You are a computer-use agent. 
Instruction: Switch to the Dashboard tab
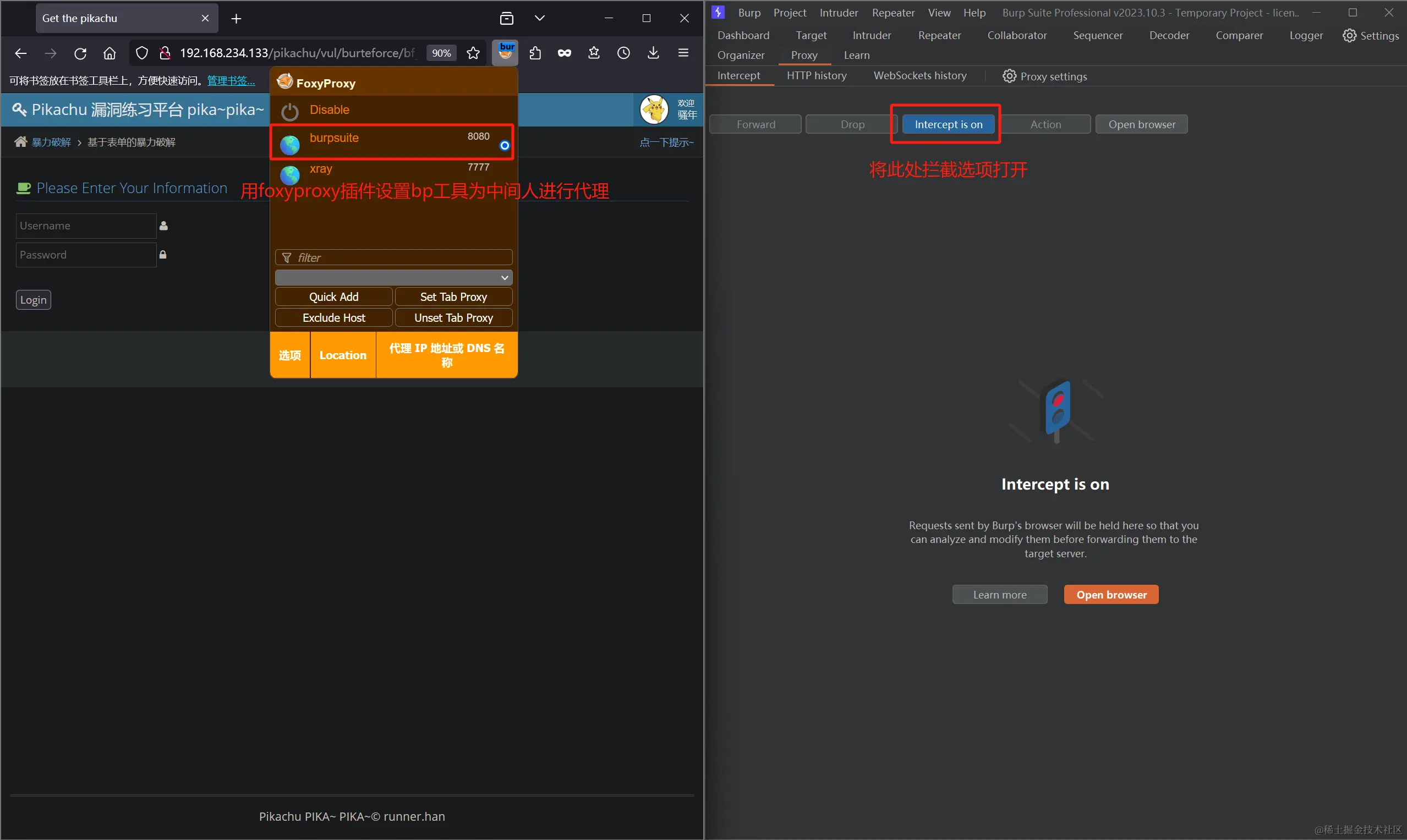coord(743,35)
